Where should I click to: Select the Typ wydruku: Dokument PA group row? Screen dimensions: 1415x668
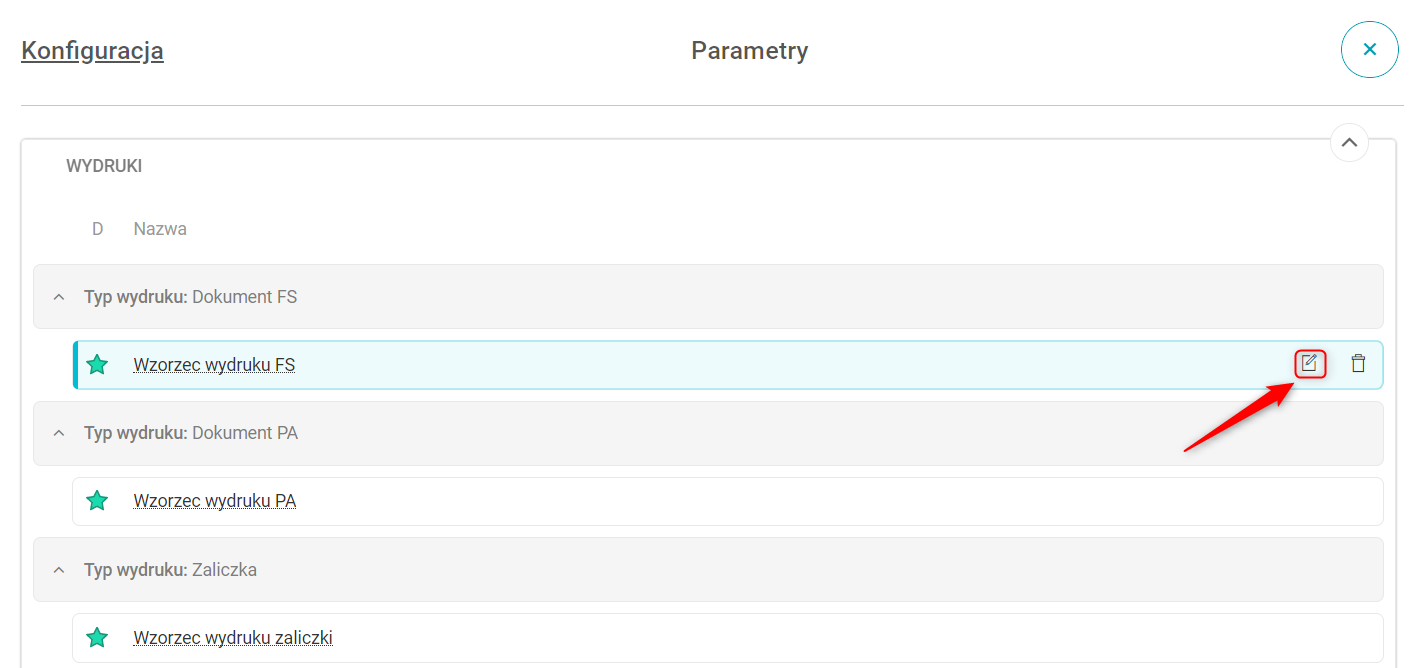coord(700,433)
